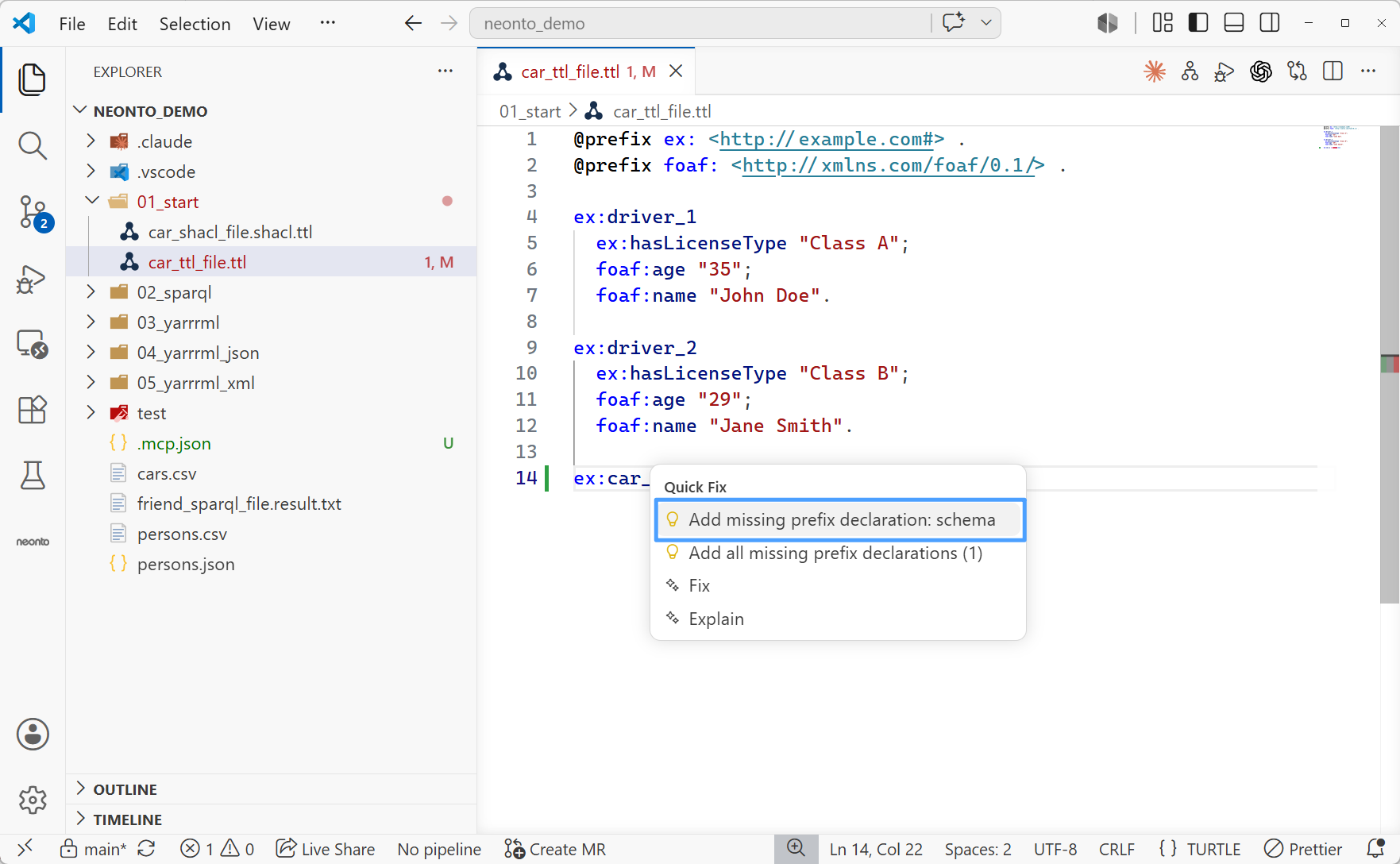Open Customize Layout options
Image resolution: width=1400 pixels, height=864 pixels.
pyautogui.click(x=1163, y=23)
